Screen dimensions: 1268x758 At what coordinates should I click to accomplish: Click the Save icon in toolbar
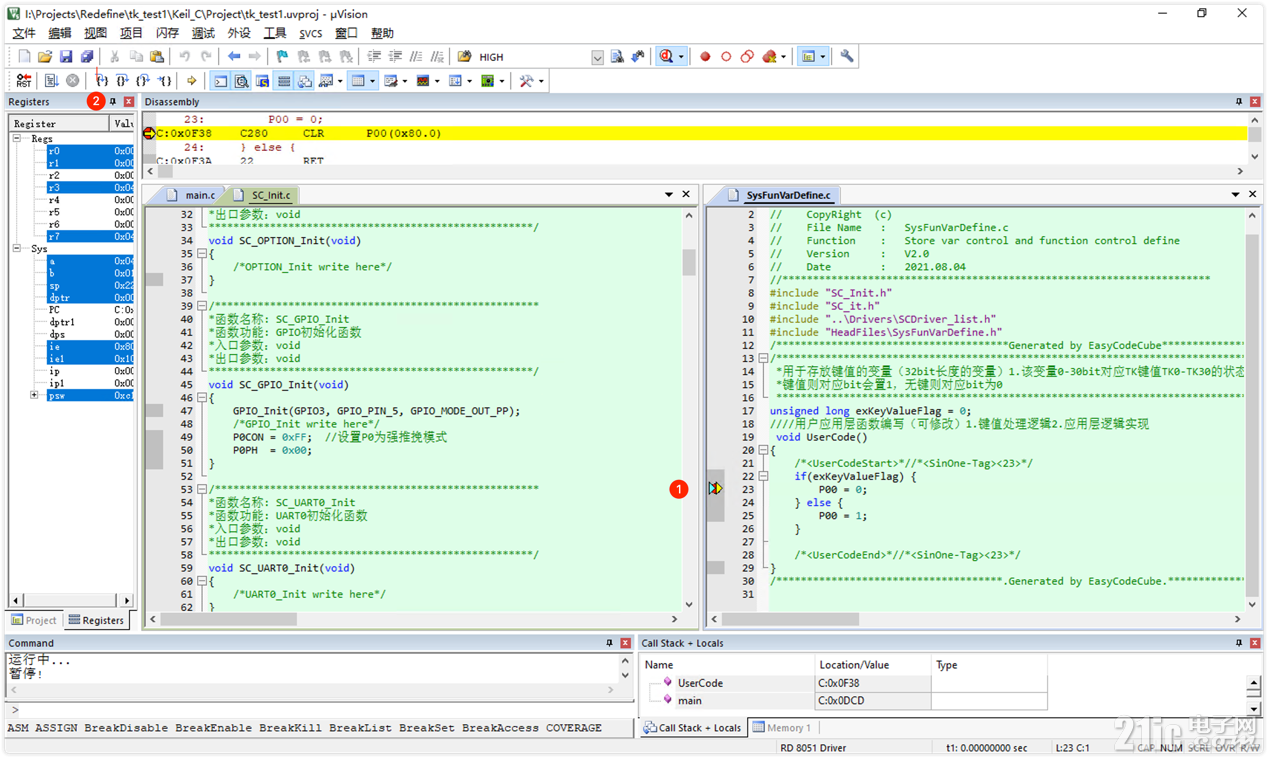[x=66, y=57]
